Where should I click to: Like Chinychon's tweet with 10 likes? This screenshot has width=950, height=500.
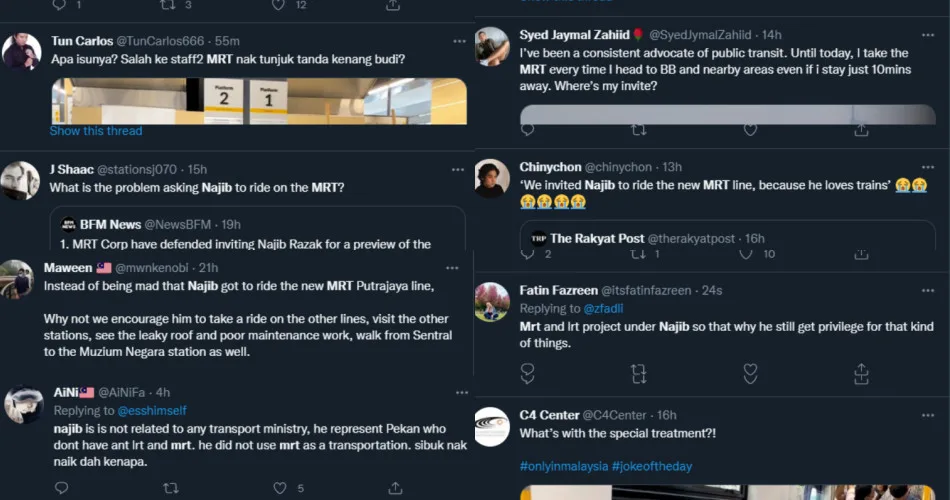pyautogui.click(x=747, y=255)
